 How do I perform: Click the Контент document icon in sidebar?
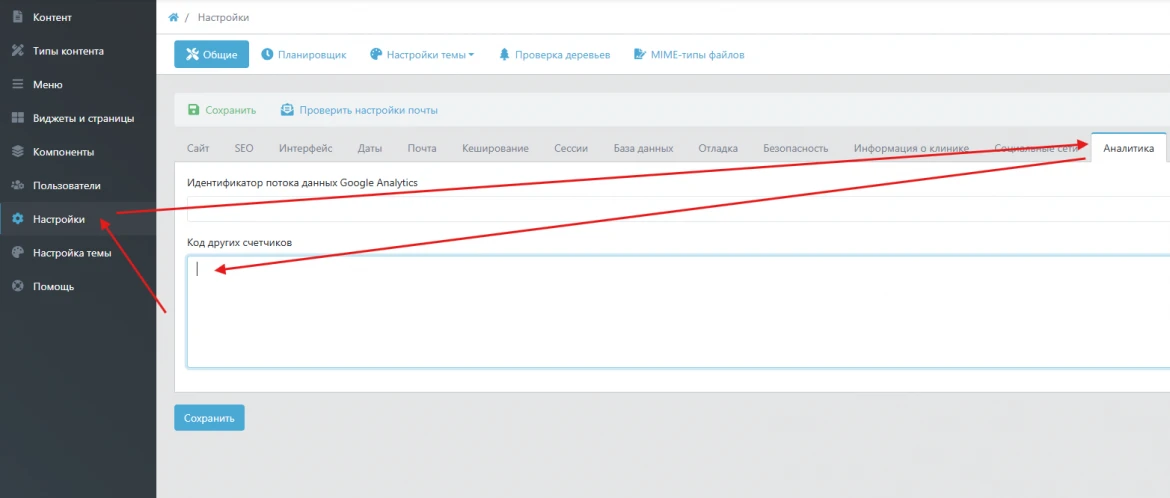coord(17,17)
